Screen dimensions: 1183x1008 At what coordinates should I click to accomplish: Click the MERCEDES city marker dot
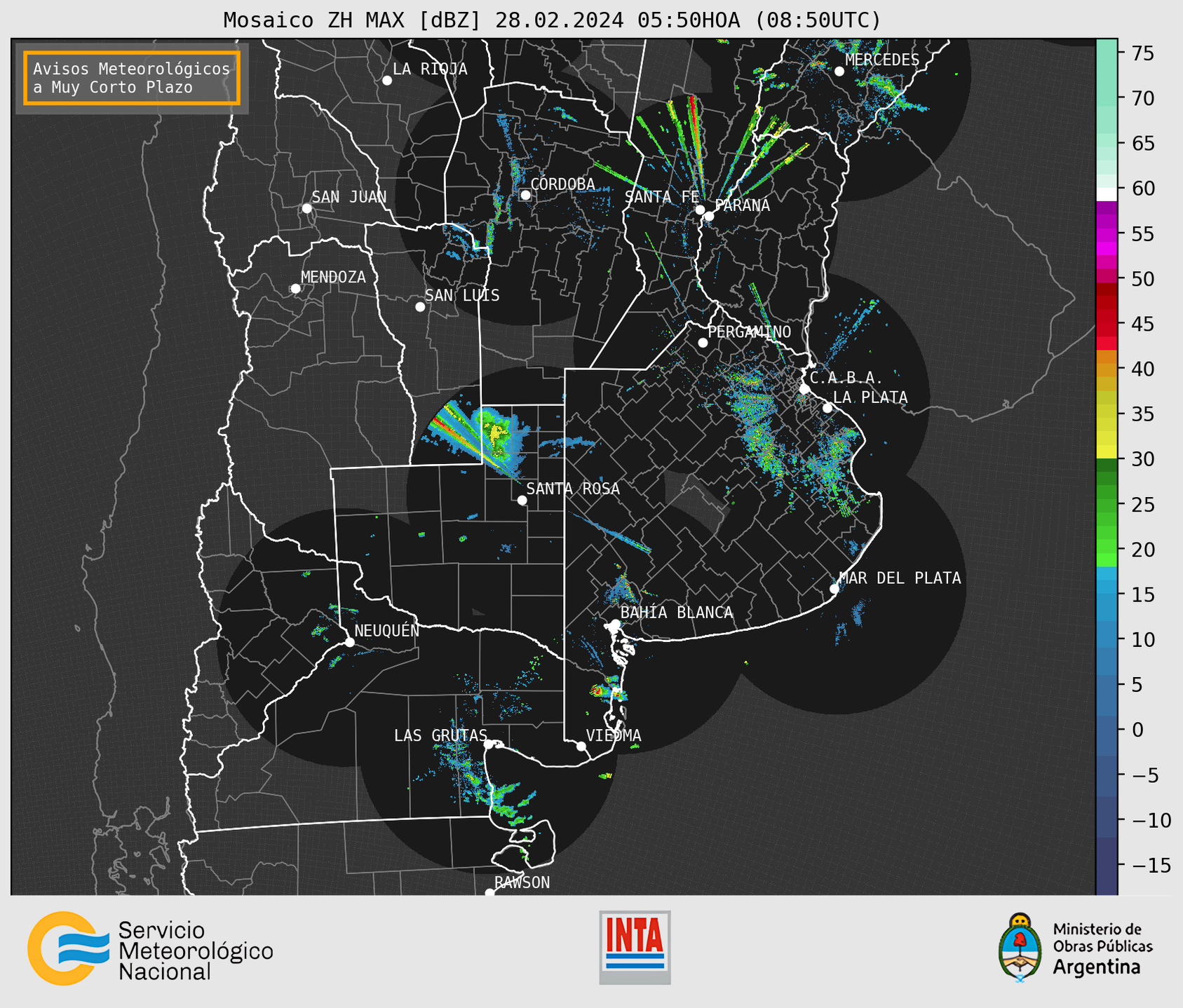point(839,71)
